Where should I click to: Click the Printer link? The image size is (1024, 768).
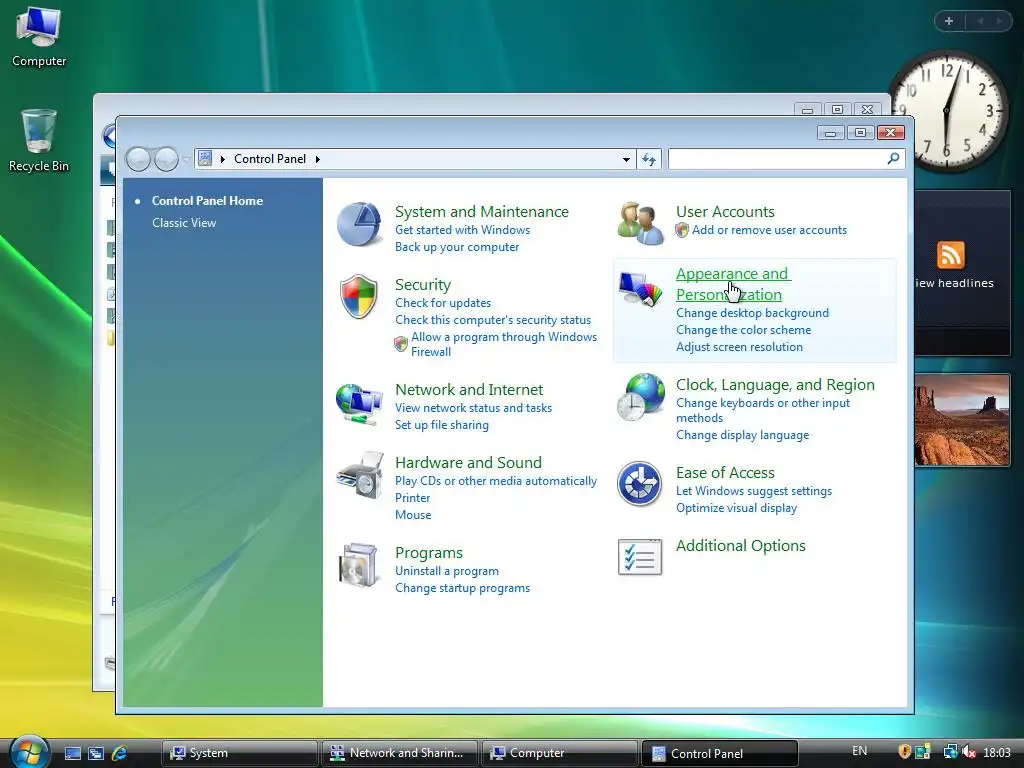[413, 498]
